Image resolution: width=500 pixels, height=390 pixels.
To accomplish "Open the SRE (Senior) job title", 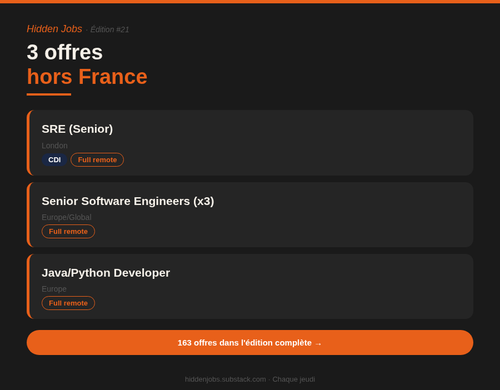I will [x=77, y=129].
